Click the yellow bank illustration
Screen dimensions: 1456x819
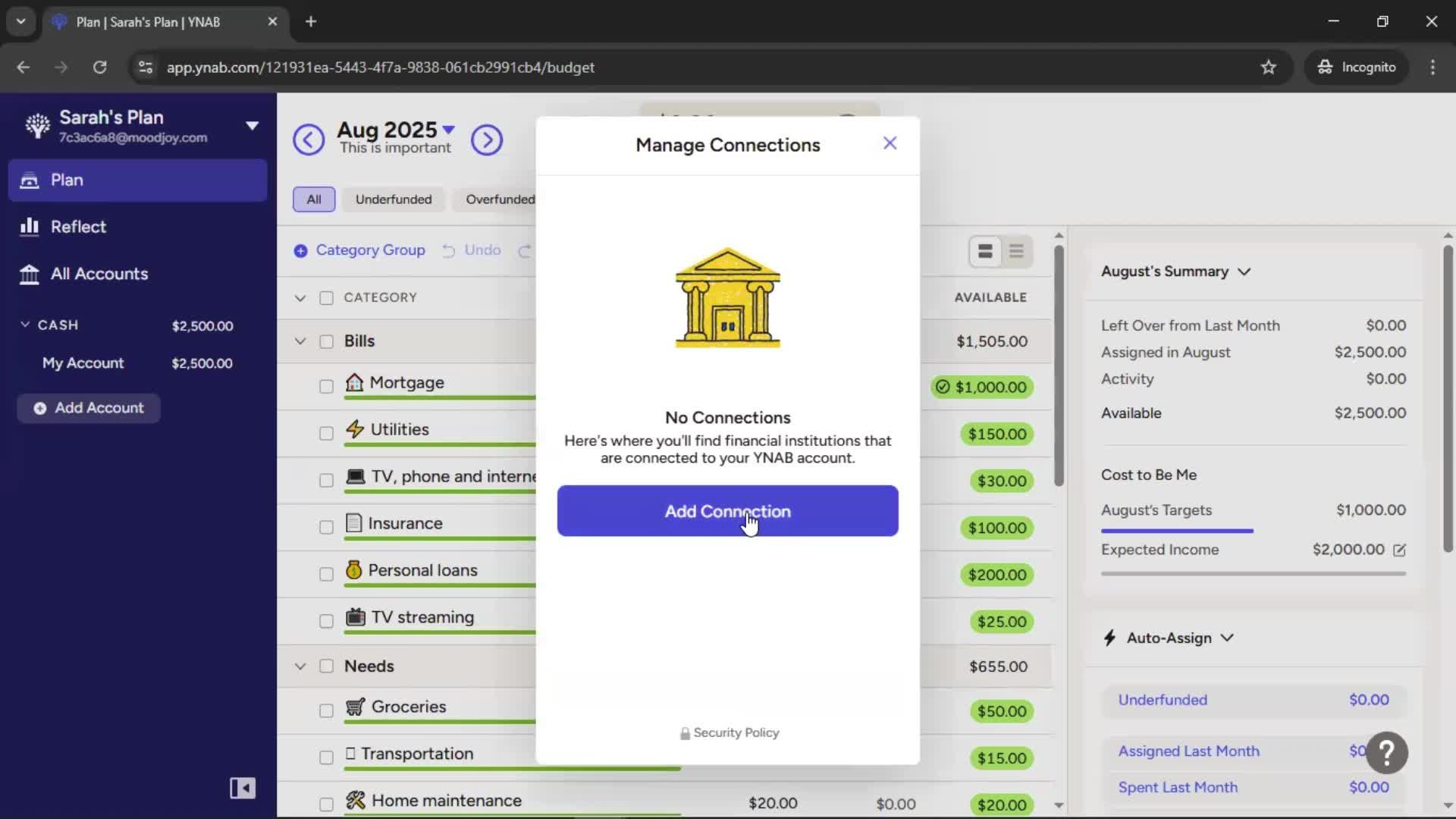(x=727, y=298)
